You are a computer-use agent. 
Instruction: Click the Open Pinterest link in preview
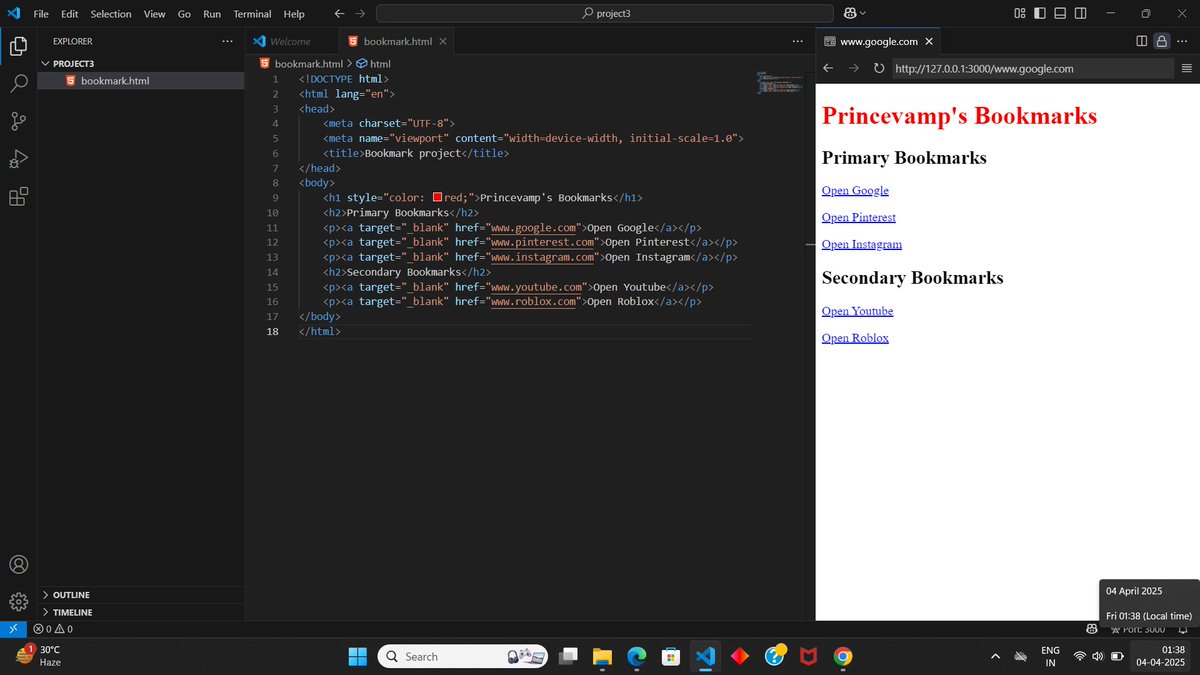coord(858,217)
